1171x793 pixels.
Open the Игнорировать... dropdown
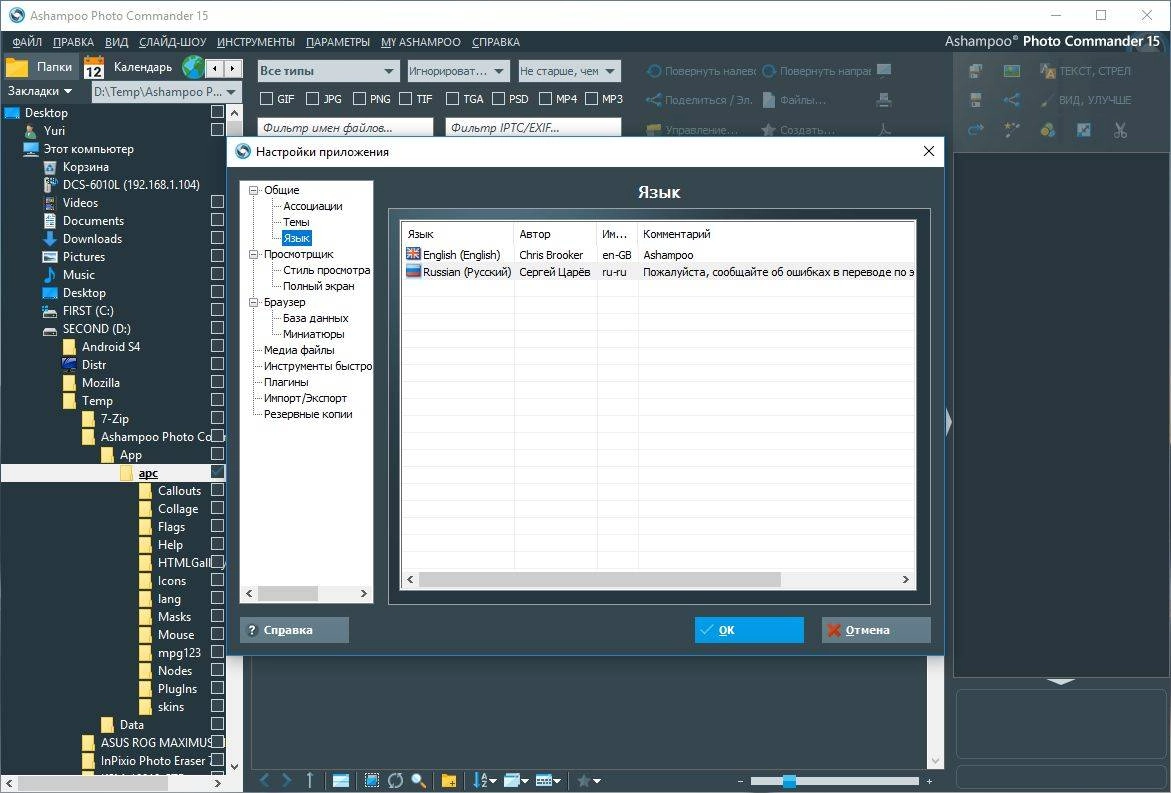pos(458,71)
